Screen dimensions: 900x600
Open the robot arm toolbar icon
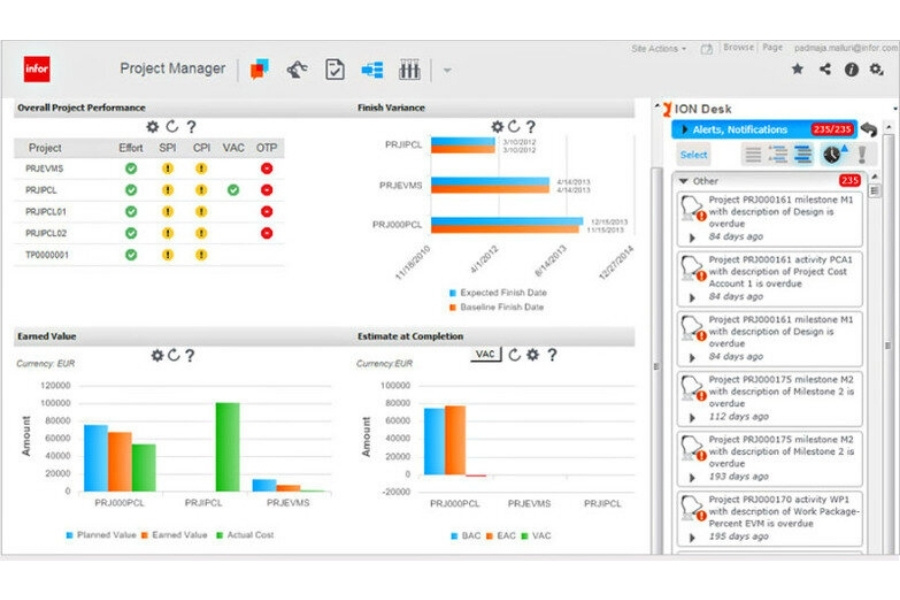click(297, 69)
